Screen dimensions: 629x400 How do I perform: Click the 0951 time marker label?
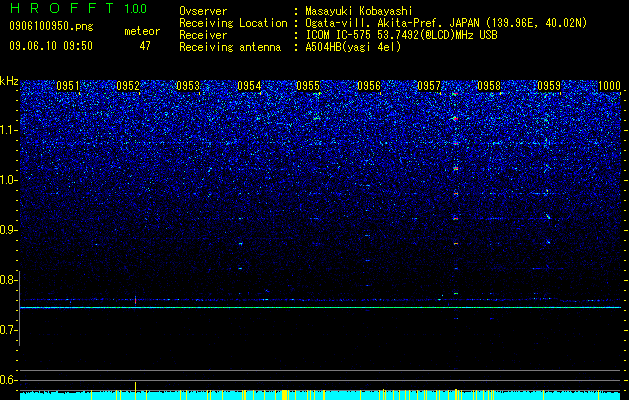click(x=68, y=86)
